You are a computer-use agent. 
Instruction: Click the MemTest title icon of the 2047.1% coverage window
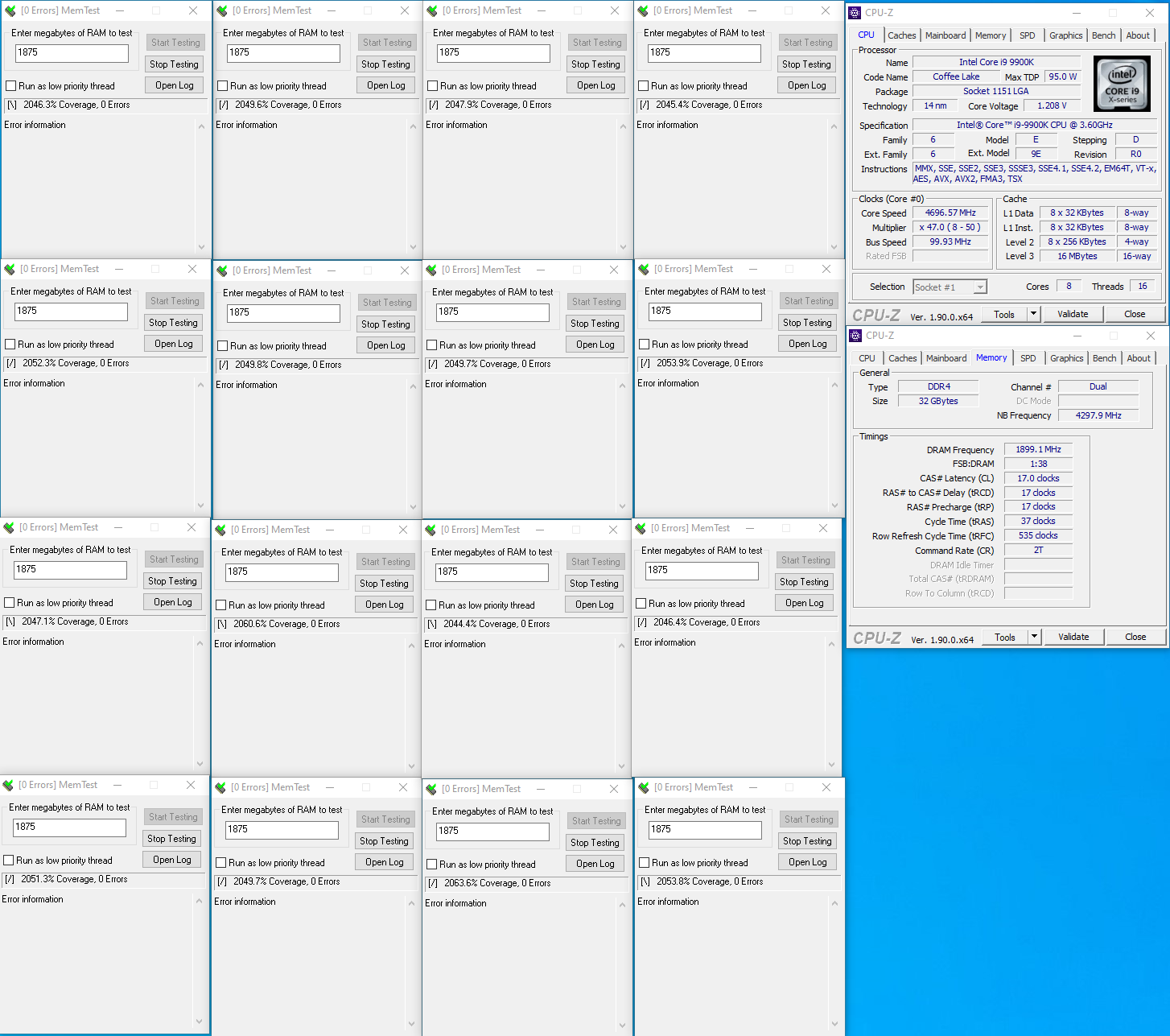(x=9, y=528)
